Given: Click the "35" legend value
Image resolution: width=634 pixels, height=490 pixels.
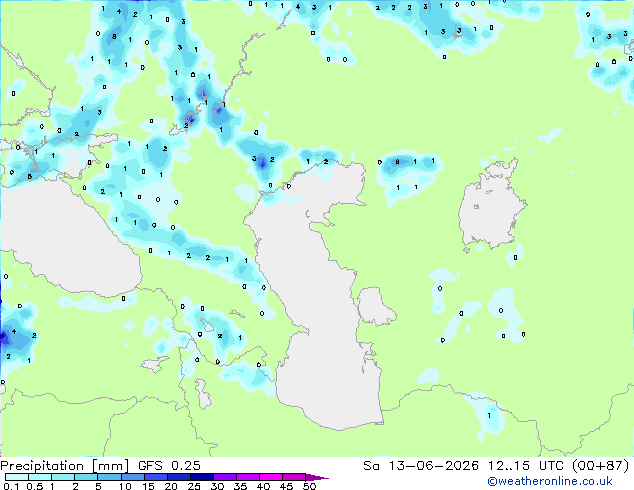Looking at the screenshot, I should (241, 486).
